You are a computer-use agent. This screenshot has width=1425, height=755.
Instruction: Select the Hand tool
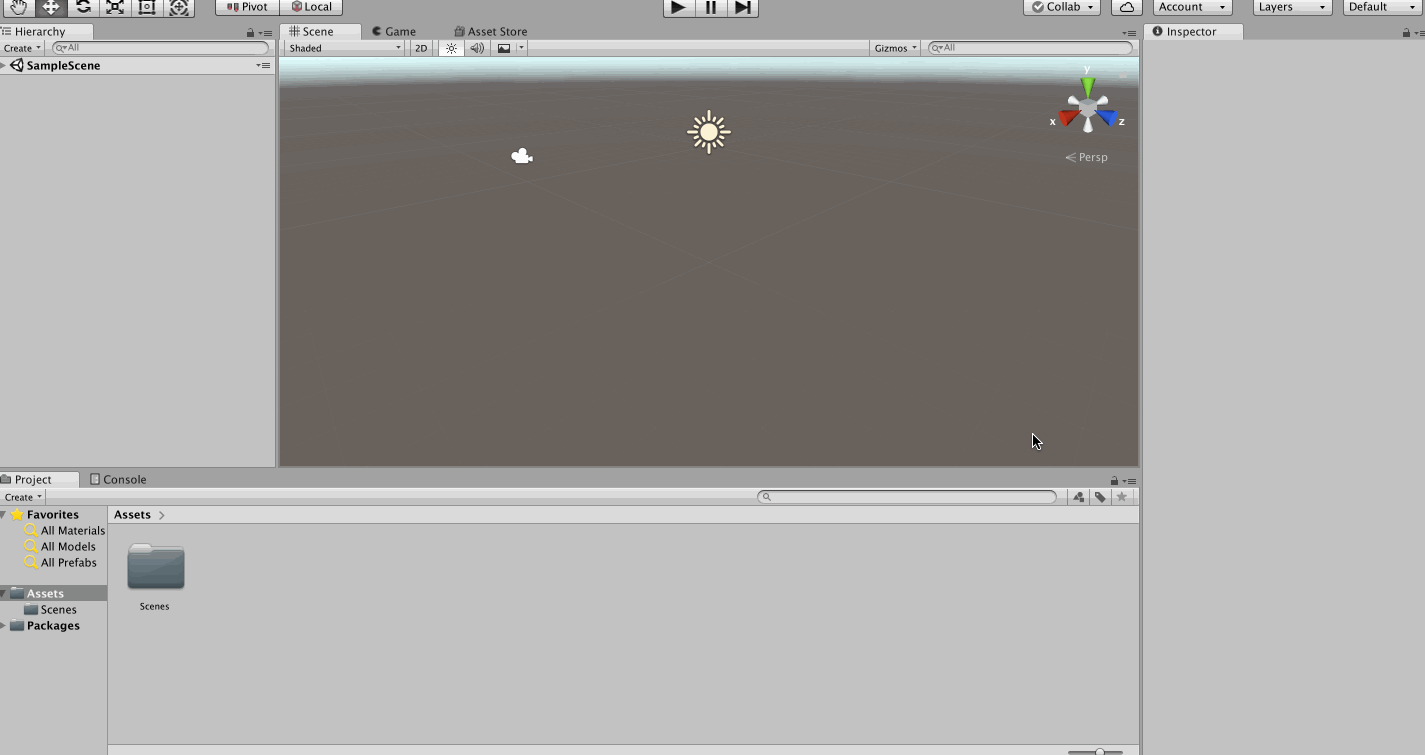click(18, 7)
